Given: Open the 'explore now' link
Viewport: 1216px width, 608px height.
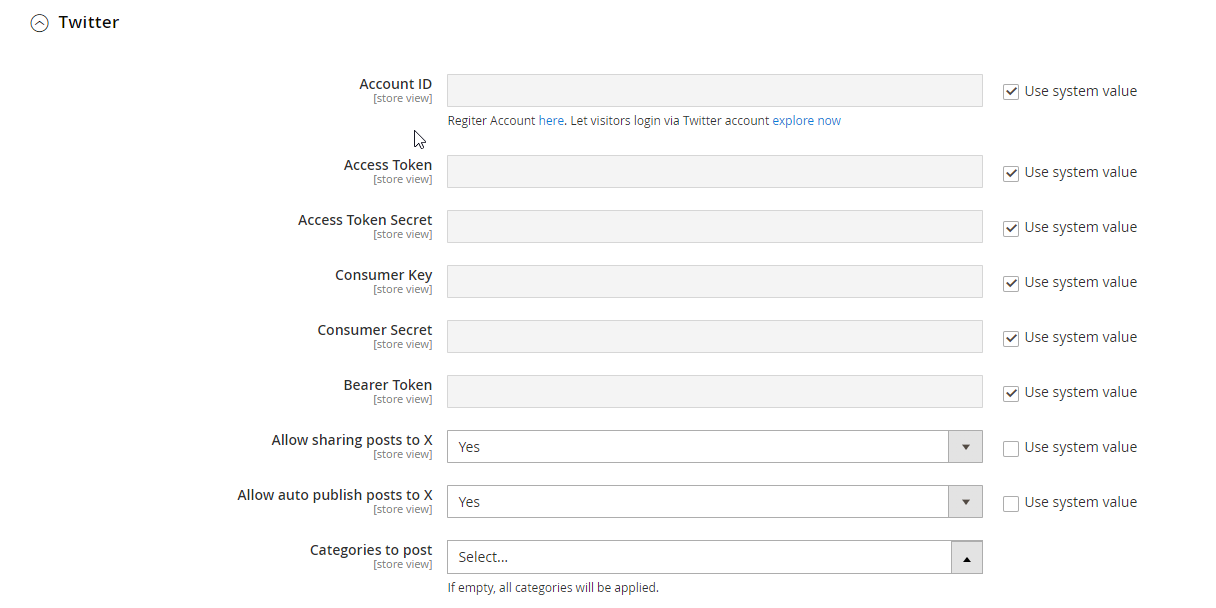Looking at the screenshot, I should (x=806, y=121).
